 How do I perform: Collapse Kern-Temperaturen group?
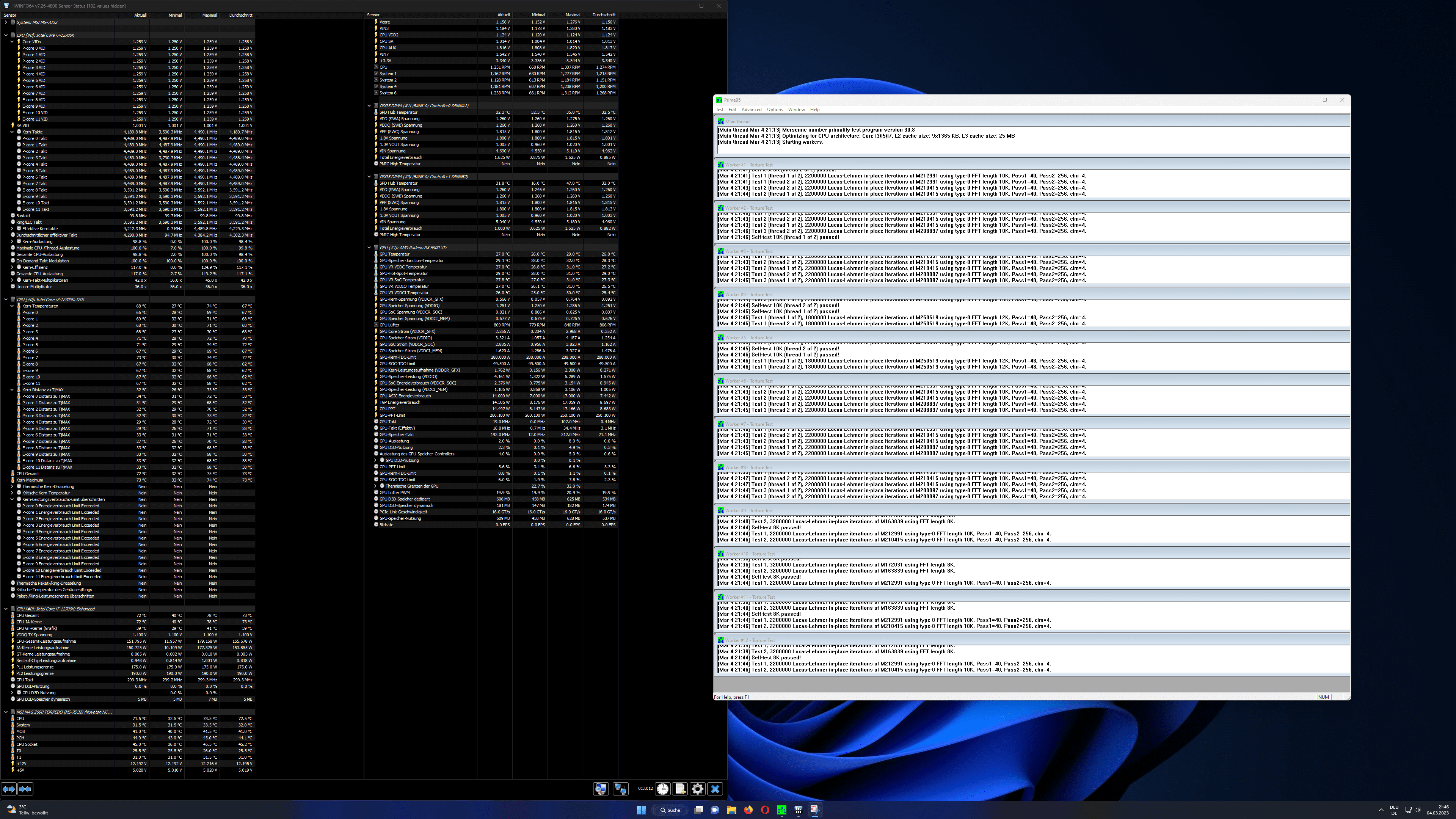(12, 306)
